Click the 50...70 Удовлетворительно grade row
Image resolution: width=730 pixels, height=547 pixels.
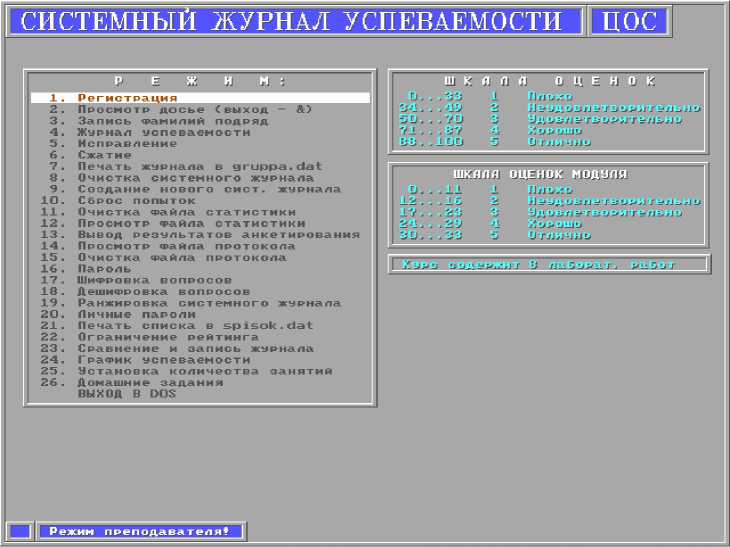point(541,119)
